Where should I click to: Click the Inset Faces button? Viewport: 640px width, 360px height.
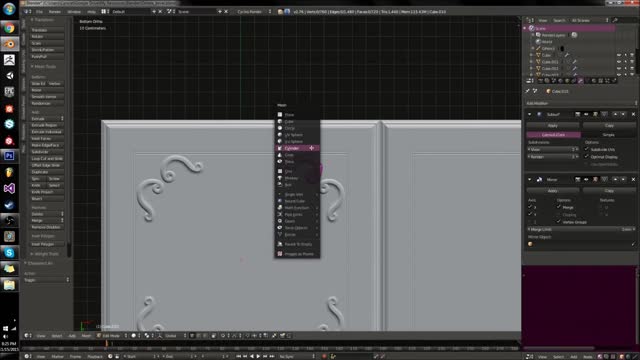(x=47, y=138)
